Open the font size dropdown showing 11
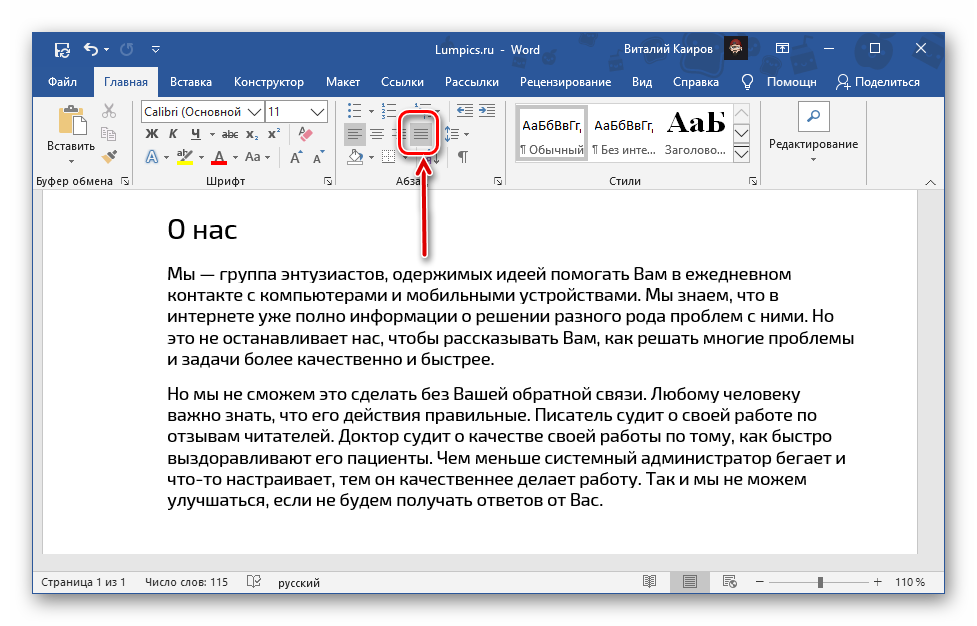Viewport: 977px width, 626px height. click(x=318, y=111)
